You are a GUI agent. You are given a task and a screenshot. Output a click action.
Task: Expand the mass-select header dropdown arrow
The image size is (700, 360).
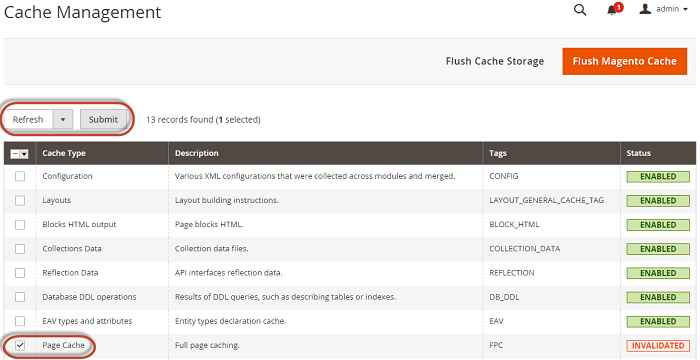(25, 154)
